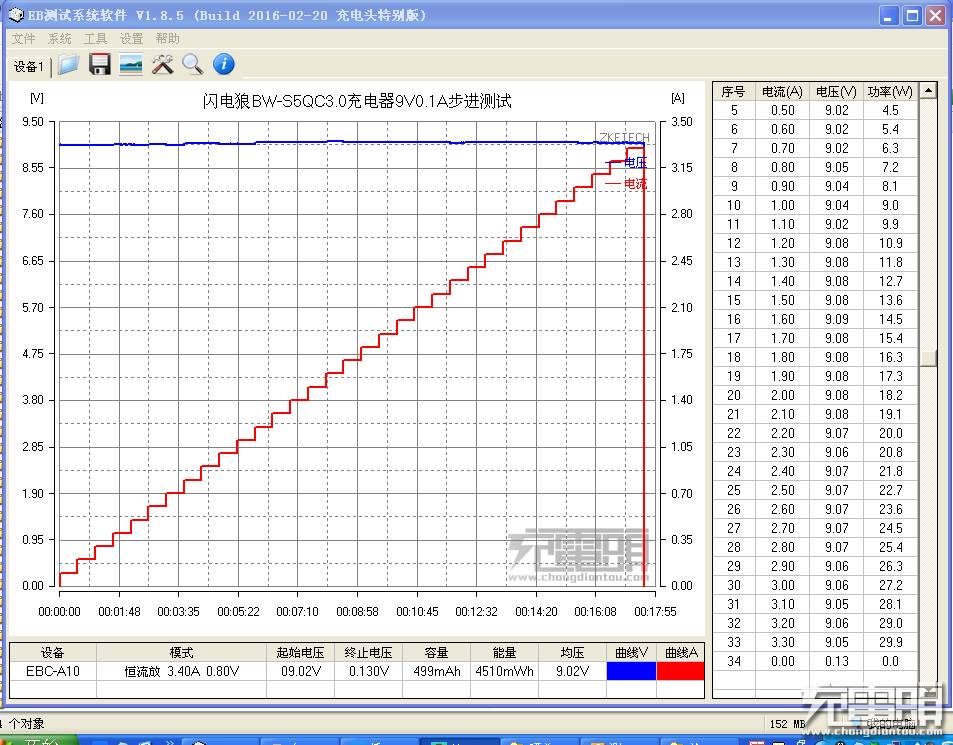Maximize the EB测试系统软件 window
Image resolution: width=953 pixels, height=745 pixels.
(912, 15)
